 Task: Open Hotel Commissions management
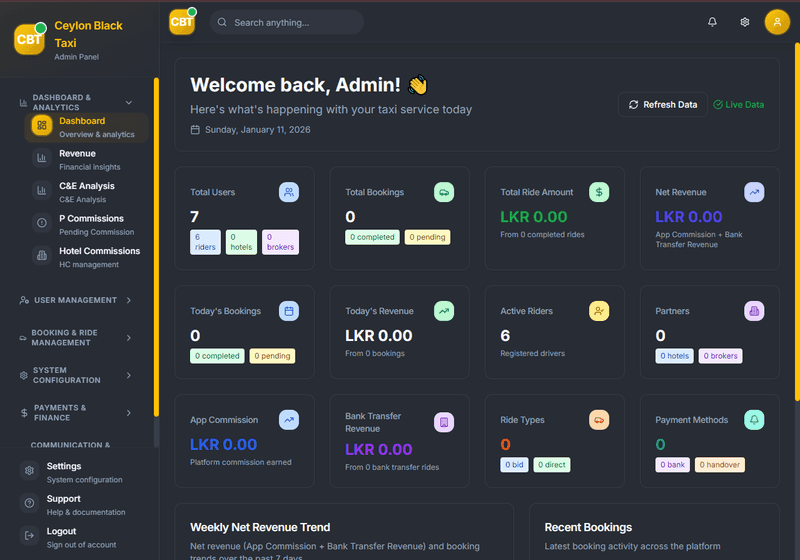pyautogui.click(x=87, y=257)
